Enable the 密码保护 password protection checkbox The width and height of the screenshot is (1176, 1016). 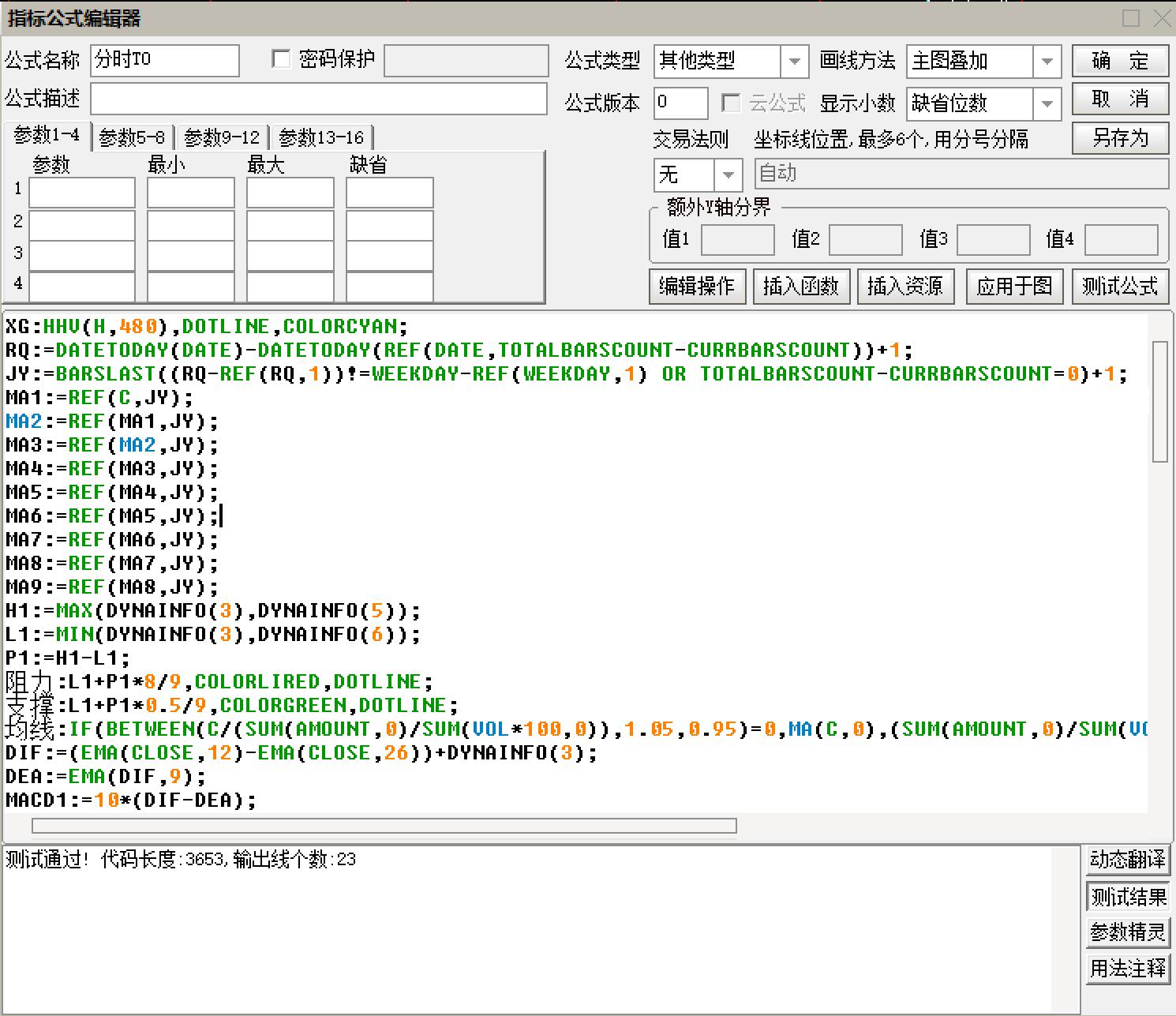[281, 58]
